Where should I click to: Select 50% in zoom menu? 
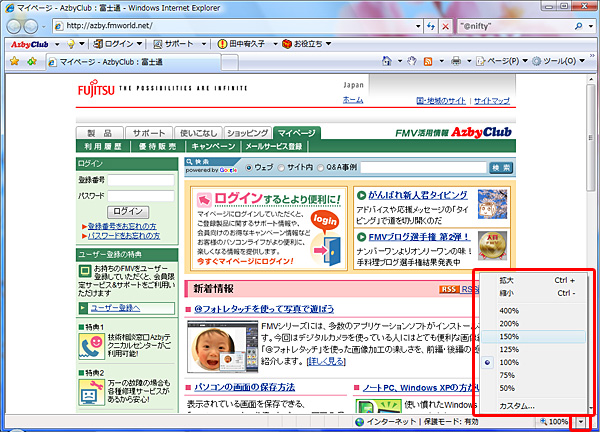[x=534, y=388]
